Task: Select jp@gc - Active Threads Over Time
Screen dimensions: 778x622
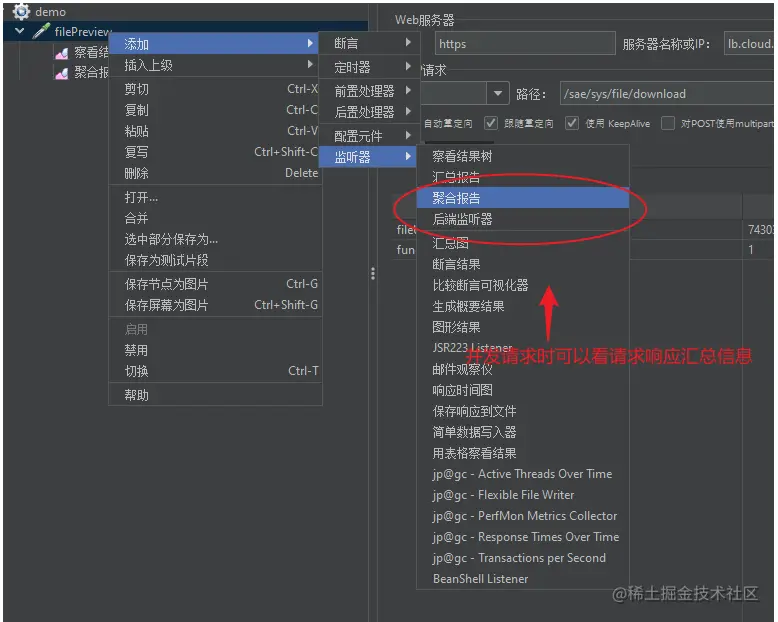Action: [x=523, y=474]
